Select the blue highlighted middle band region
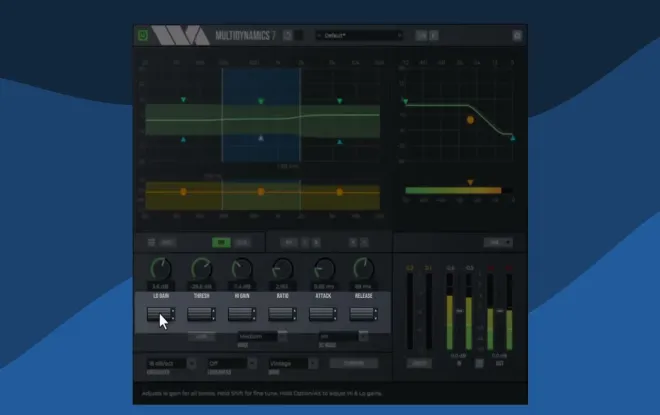This screenshot has height=415, width=660. tap(261, 115)
